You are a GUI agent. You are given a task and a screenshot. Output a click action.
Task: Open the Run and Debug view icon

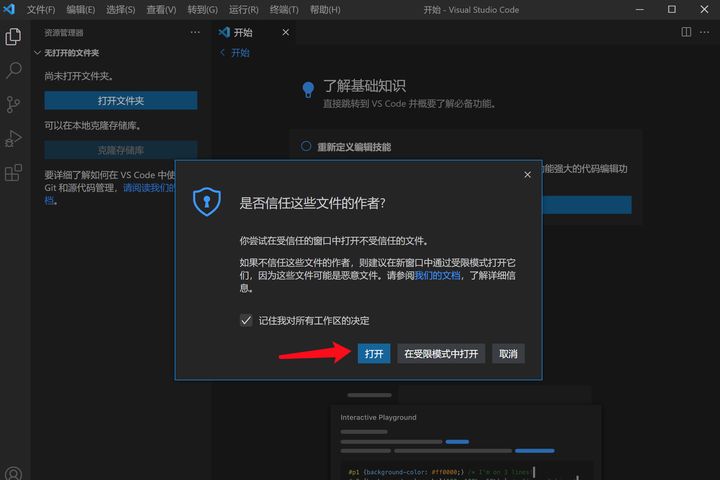click(13, 138)
